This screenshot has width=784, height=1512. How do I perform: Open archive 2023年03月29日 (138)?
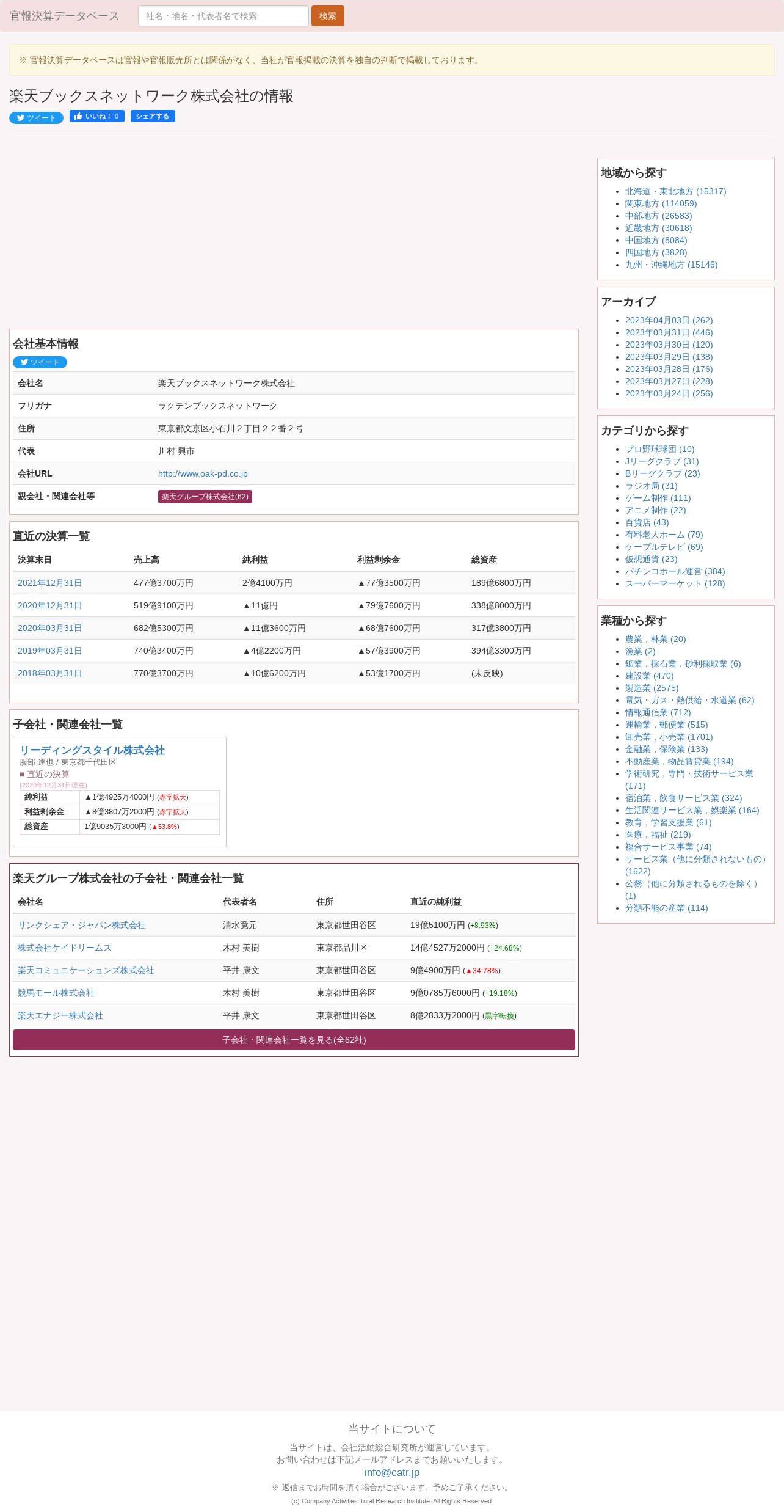669,357
